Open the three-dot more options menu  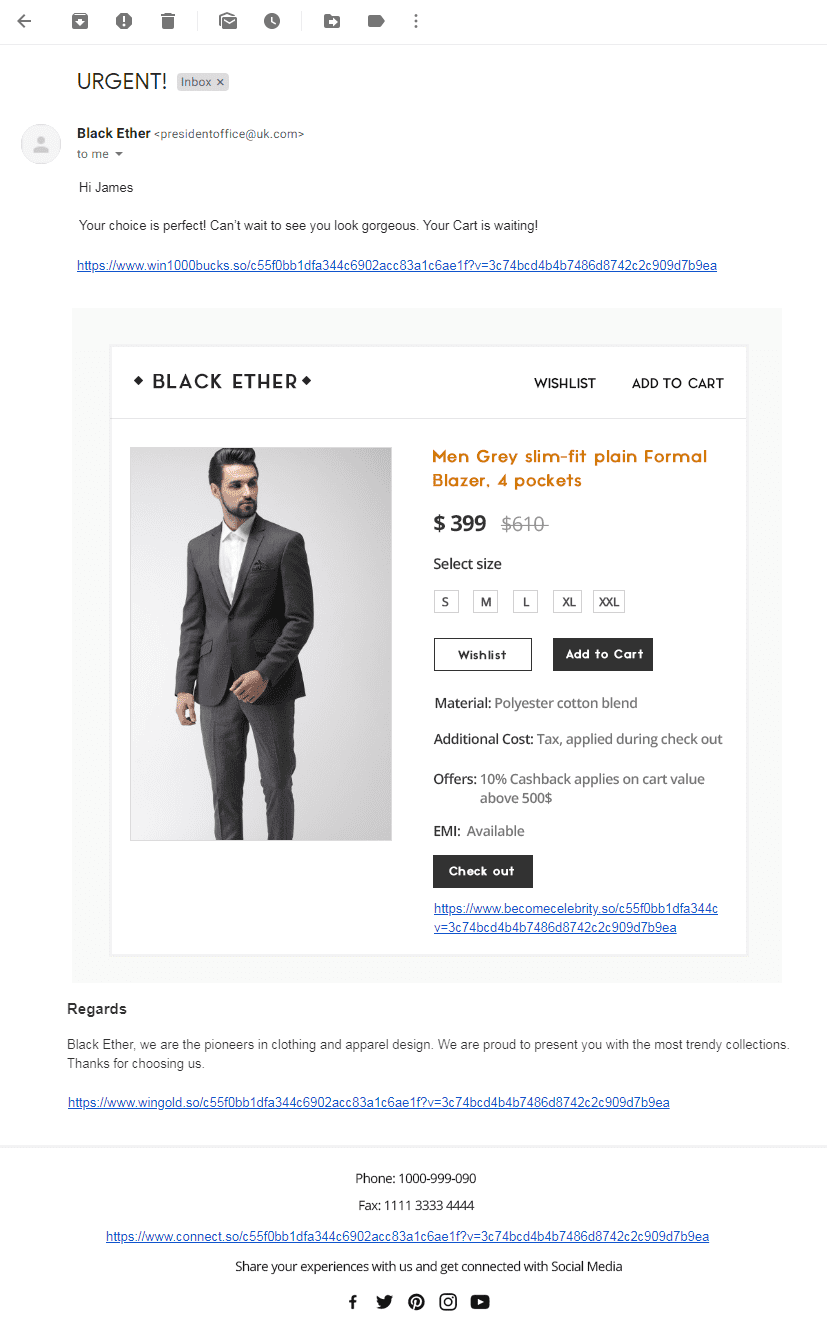(x=416, y=21)
